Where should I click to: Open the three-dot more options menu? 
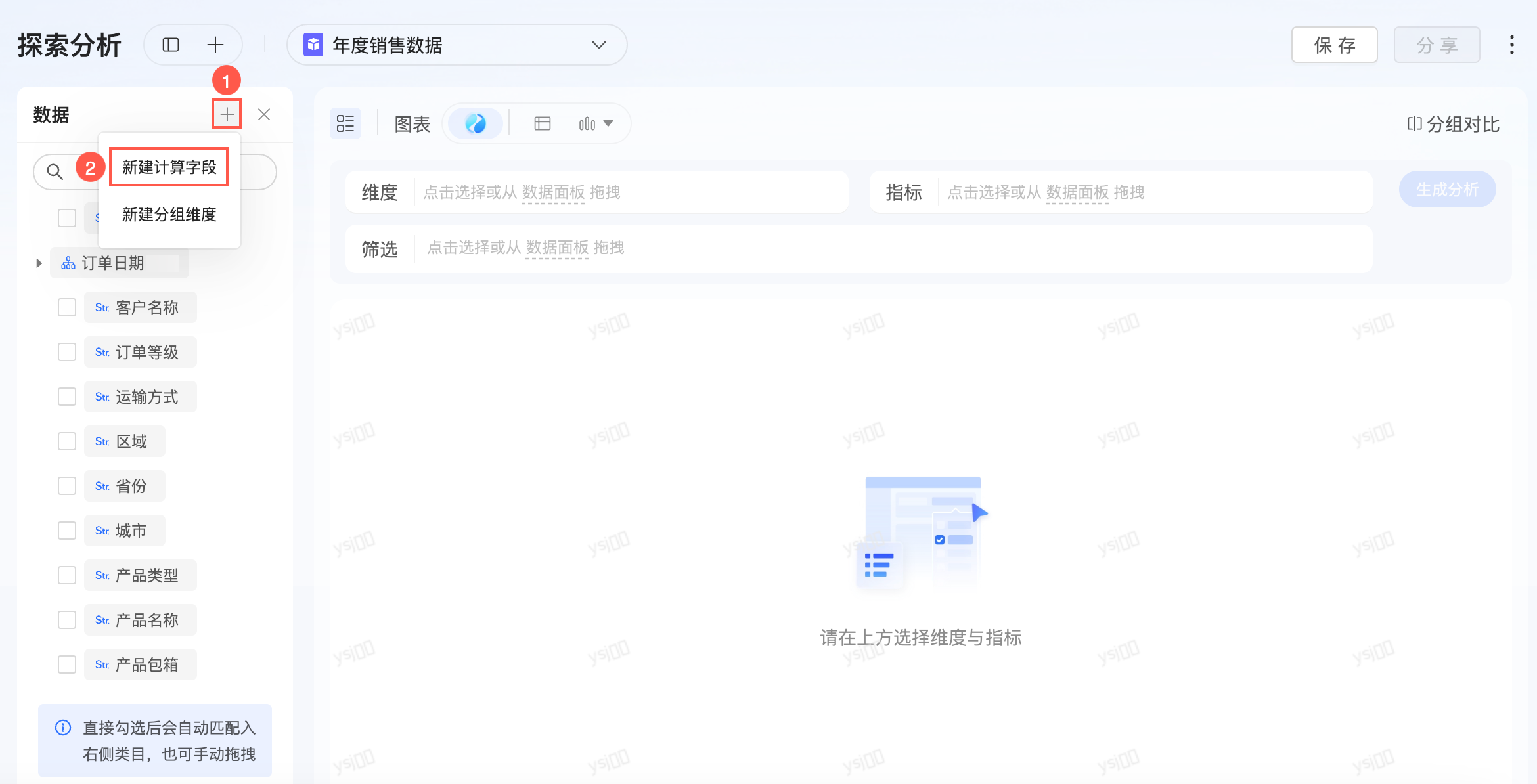pos(1511,45)
